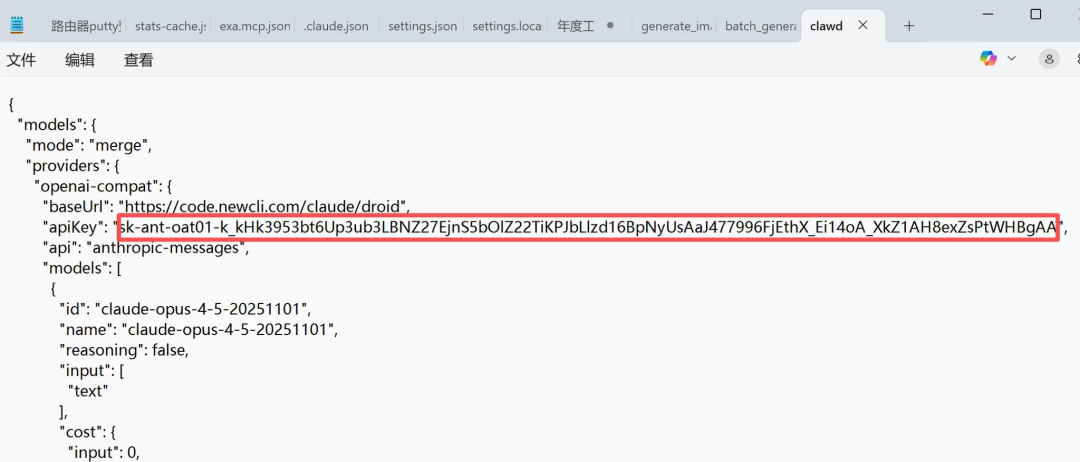The width and height of the screenshot is (1080, 462).
Task: Switch to the 路由器putty tab
Action: click(x=86, y=26)
